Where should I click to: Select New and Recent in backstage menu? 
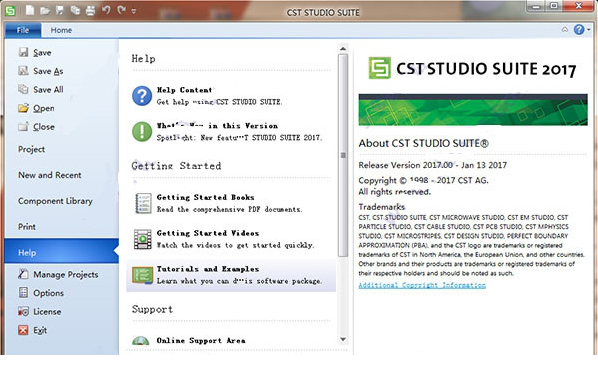(x=50, y=175)
